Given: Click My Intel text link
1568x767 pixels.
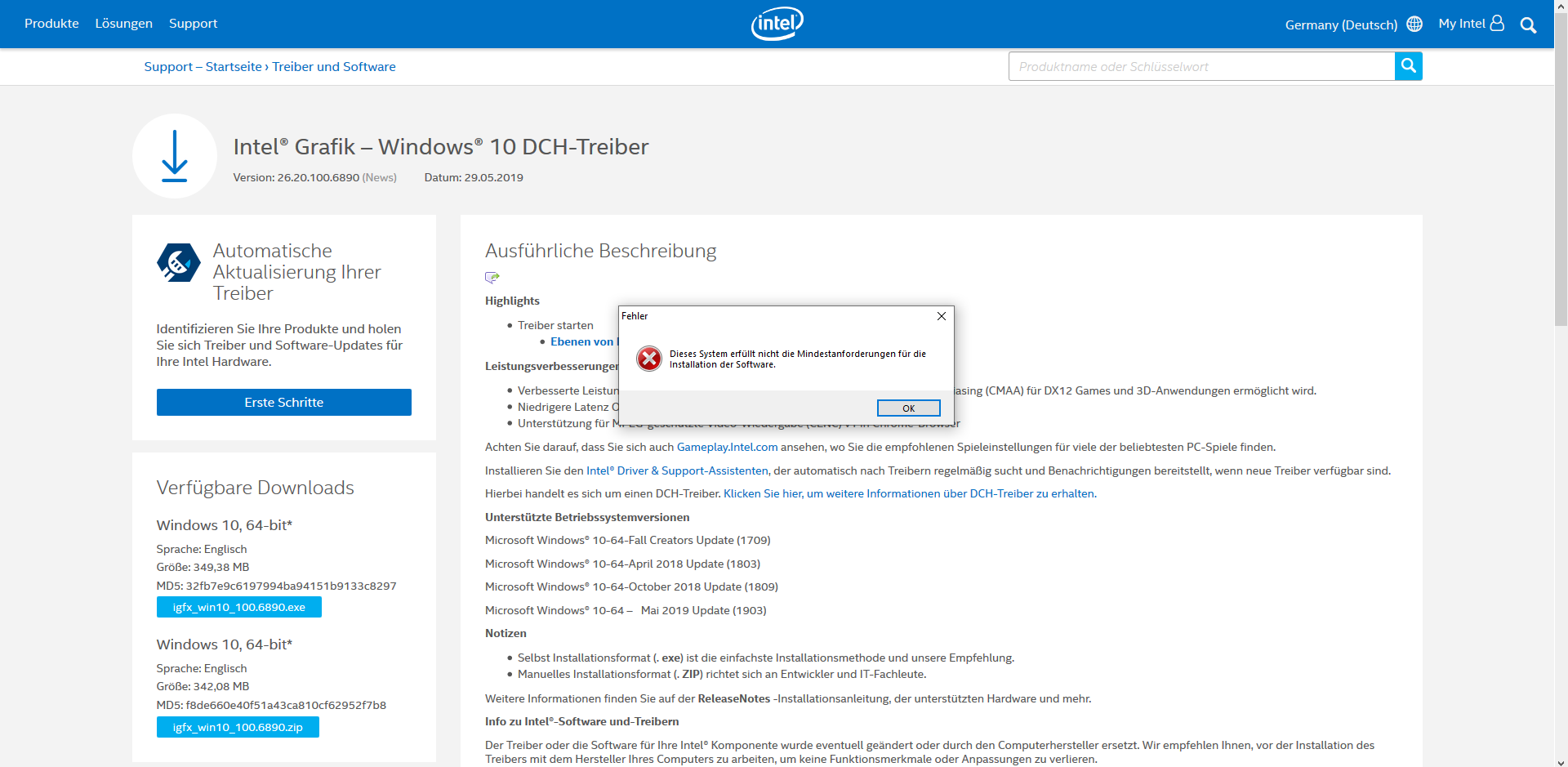Looking at the screenshot, I should point(1462,24).
